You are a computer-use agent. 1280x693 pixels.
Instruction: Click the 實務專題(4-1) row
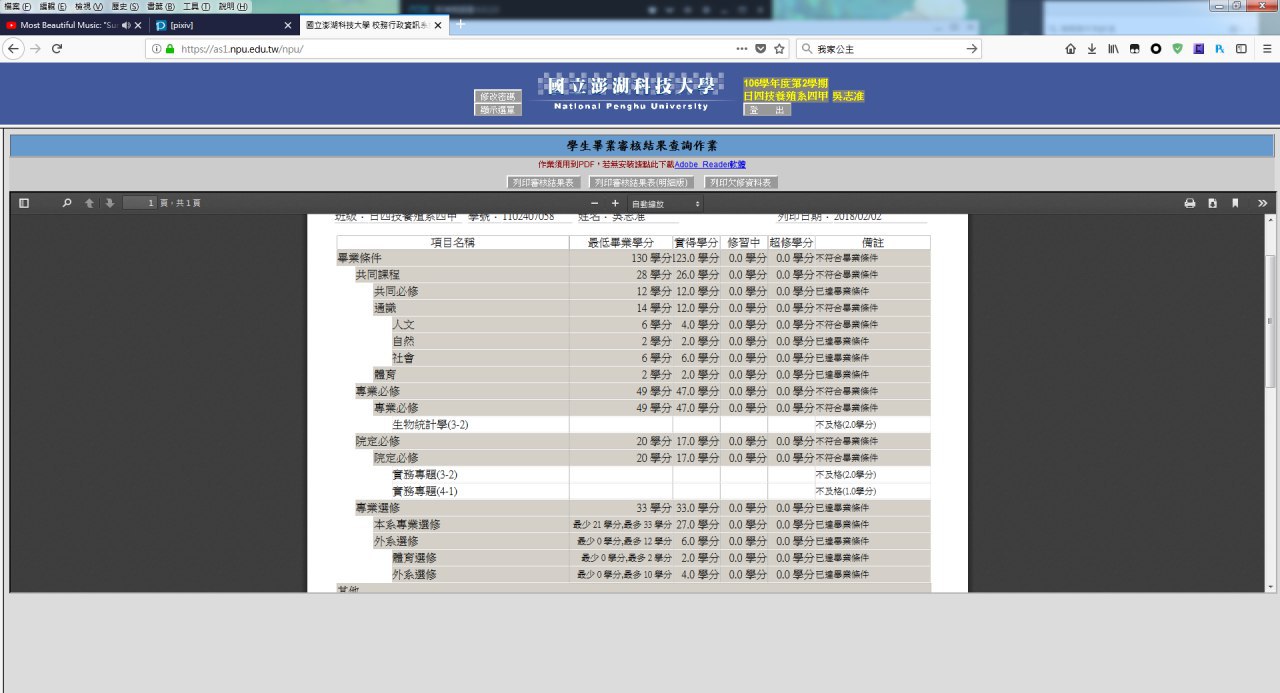(x=633, y=491)
